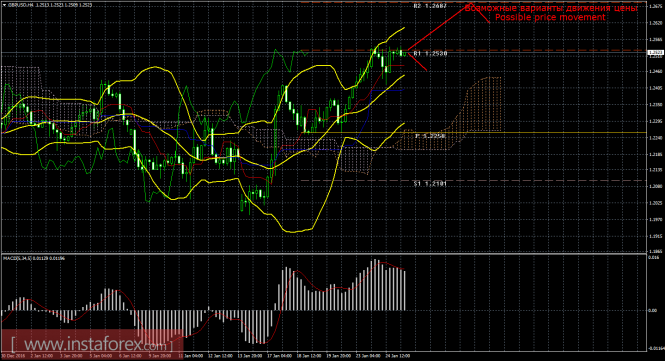
Task: Select the R2 1.2687 resistance label
Action: [430, 6]
